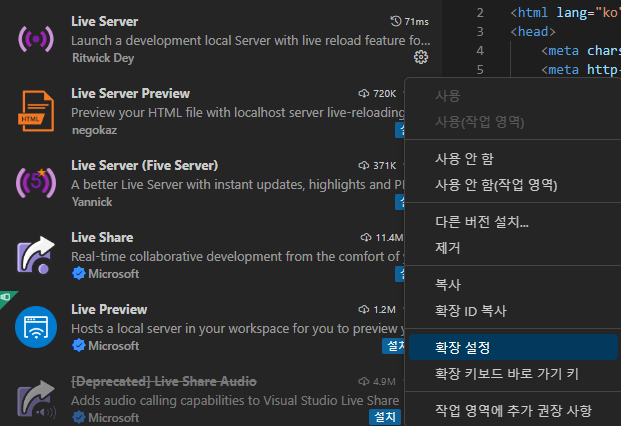Click publisher name Ritwick Dey
This screenshot has width=621, height=426.
coord(103,58)
